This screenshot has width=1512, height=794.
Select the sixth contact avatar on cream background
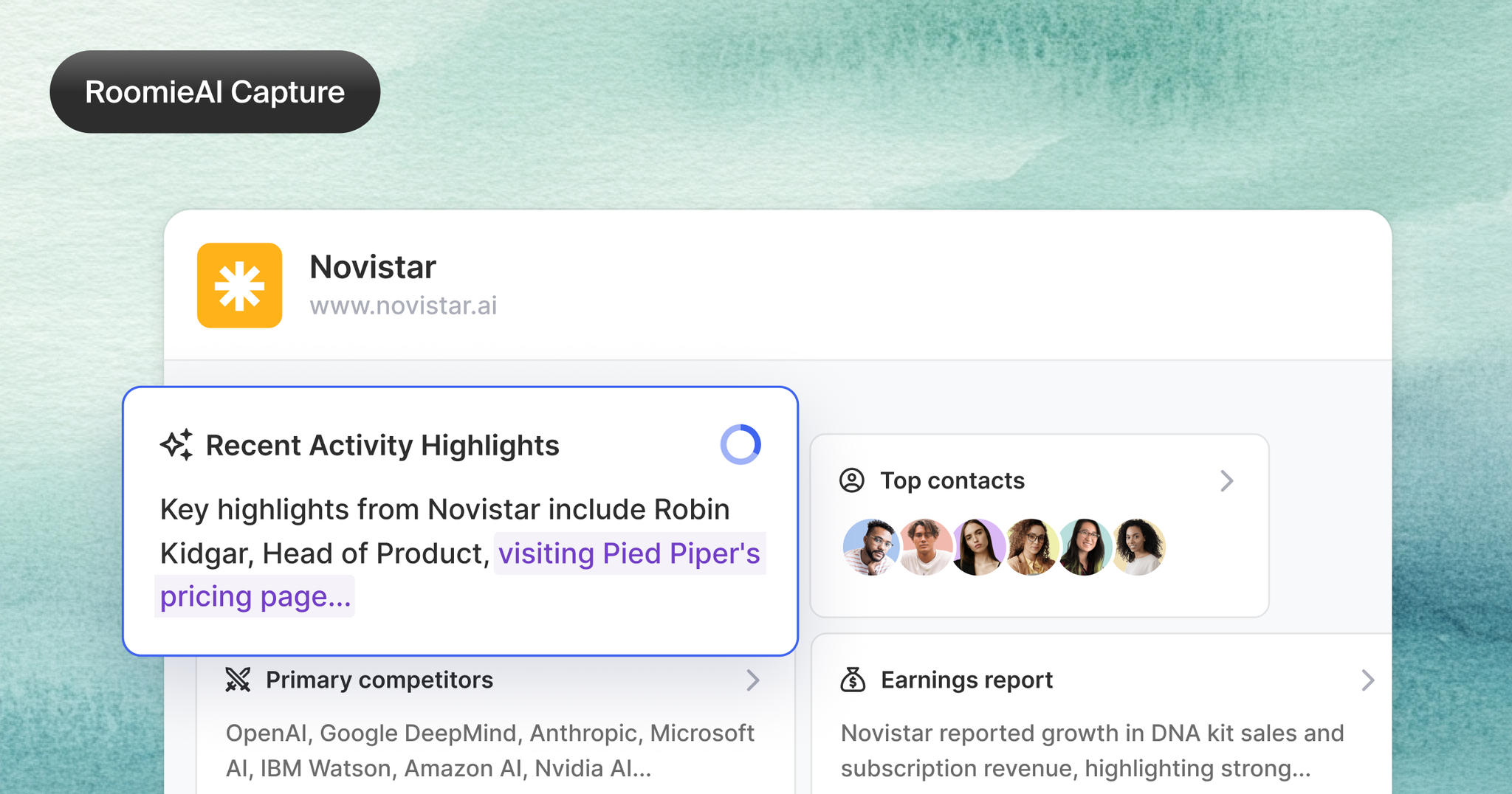click(1138, 547)
